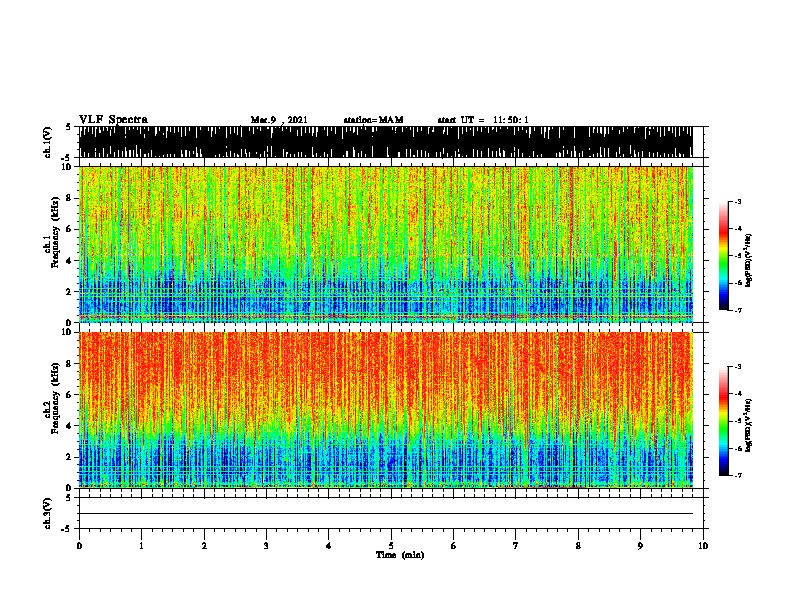Image resolution: width=792 pixels, height=612 pixels.
Task: Click the station=MAM label
Action: [373, 120]
